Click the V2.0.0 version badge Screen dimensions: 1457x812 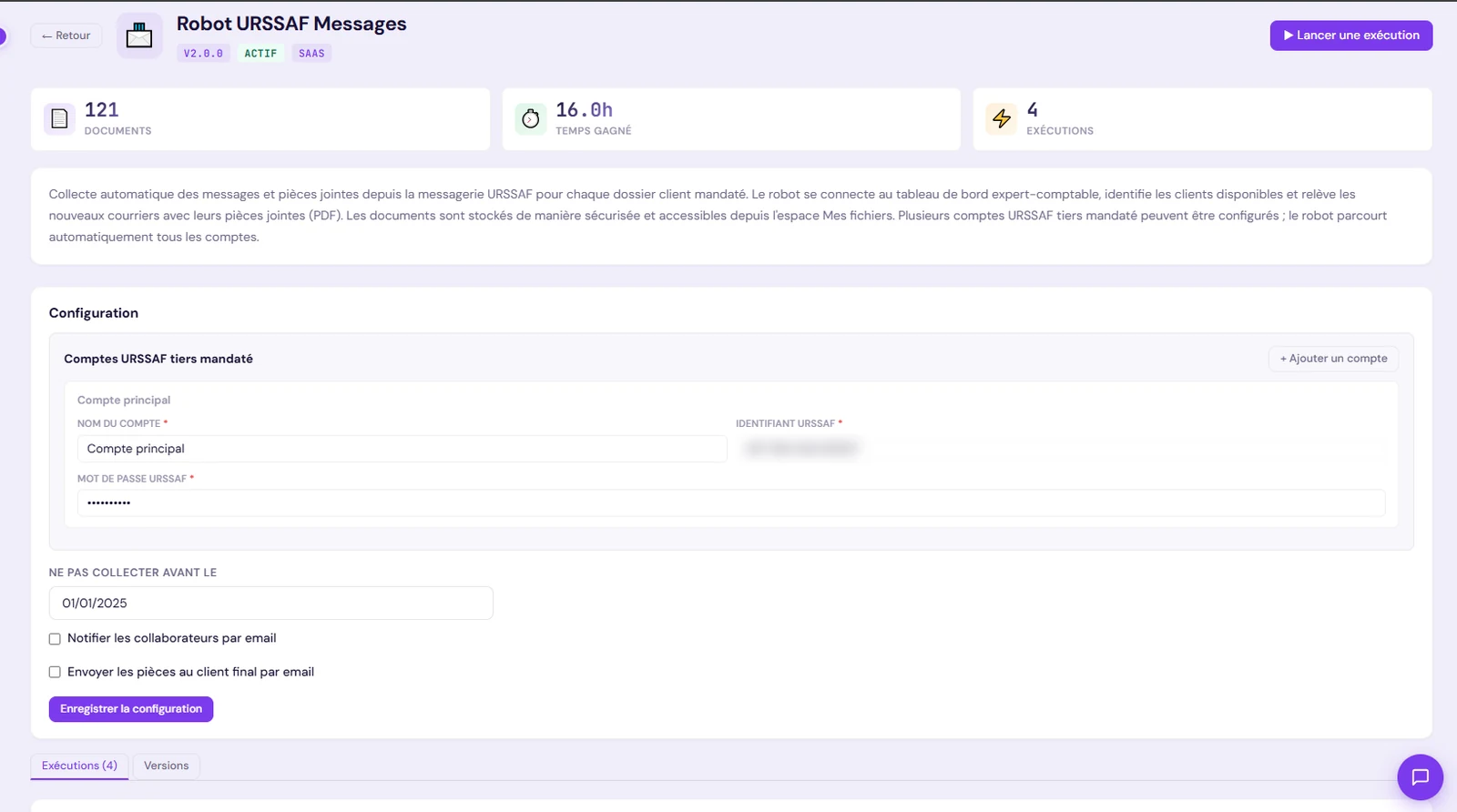click(203, 54)
